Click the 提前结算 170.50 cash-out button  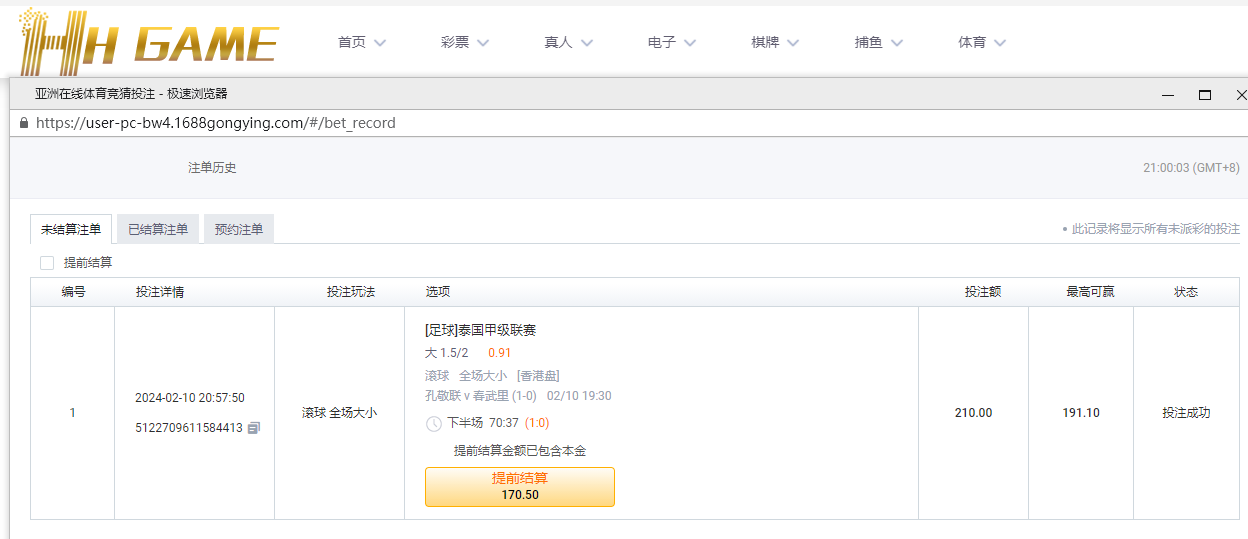520,487
